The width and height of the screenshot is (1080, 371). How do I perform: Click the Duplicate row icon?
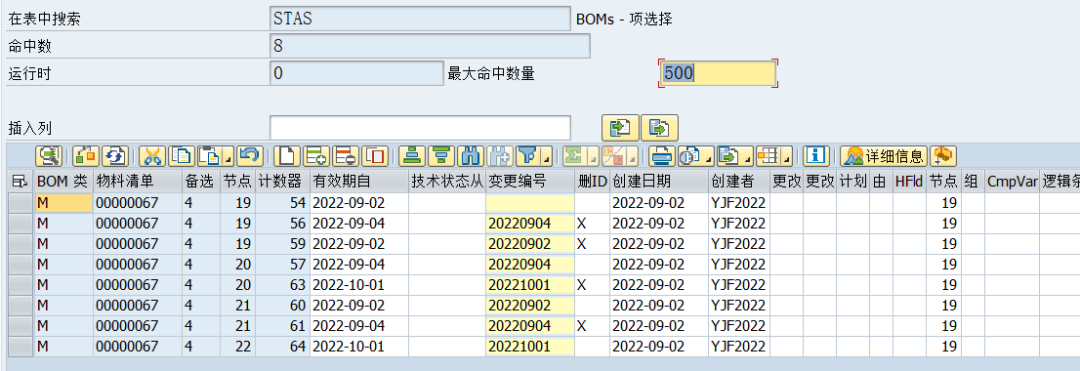[376, 156]
